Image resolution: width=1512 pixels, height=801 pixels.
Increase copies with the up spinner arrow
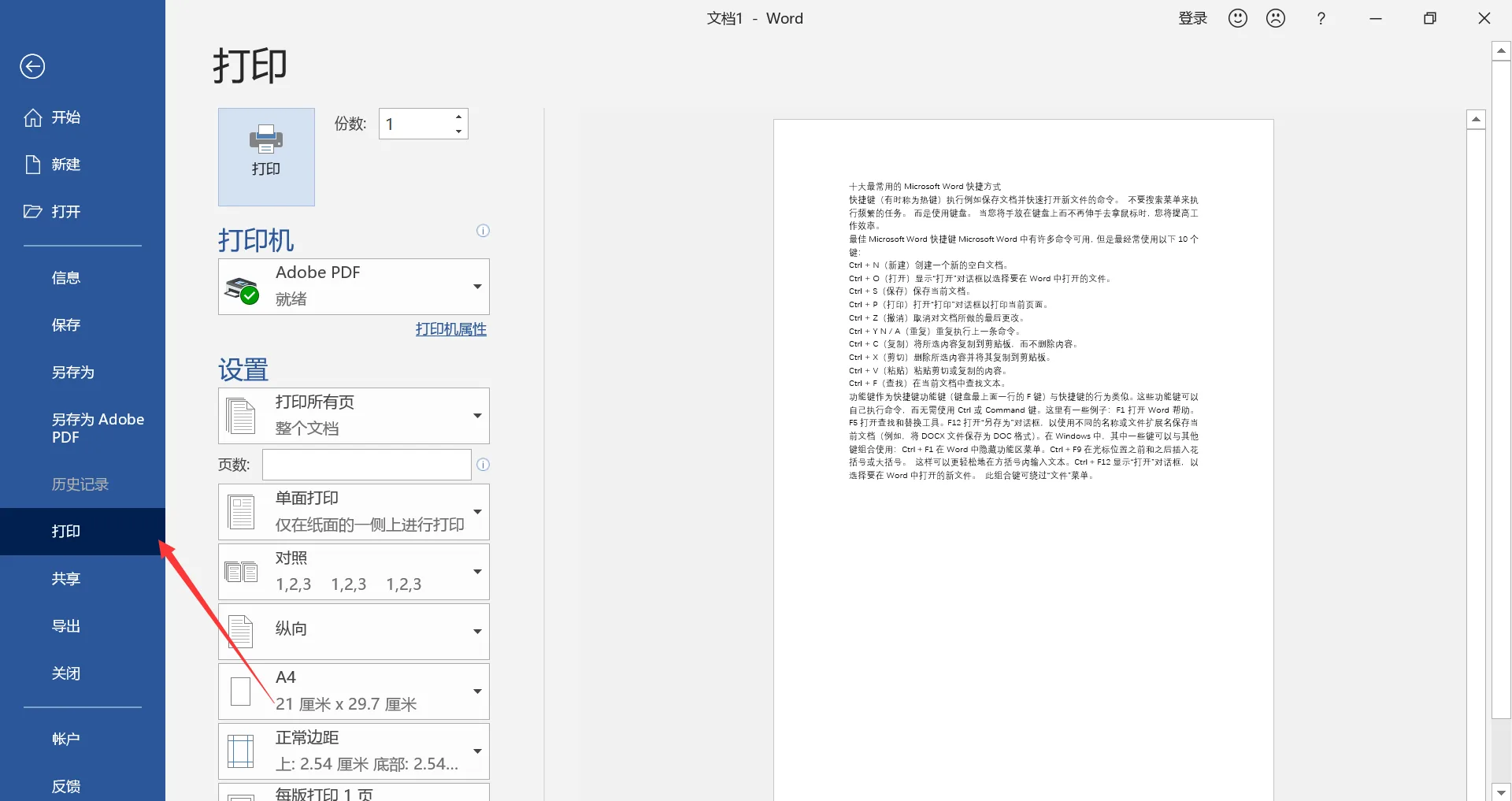tap(458, 117)
